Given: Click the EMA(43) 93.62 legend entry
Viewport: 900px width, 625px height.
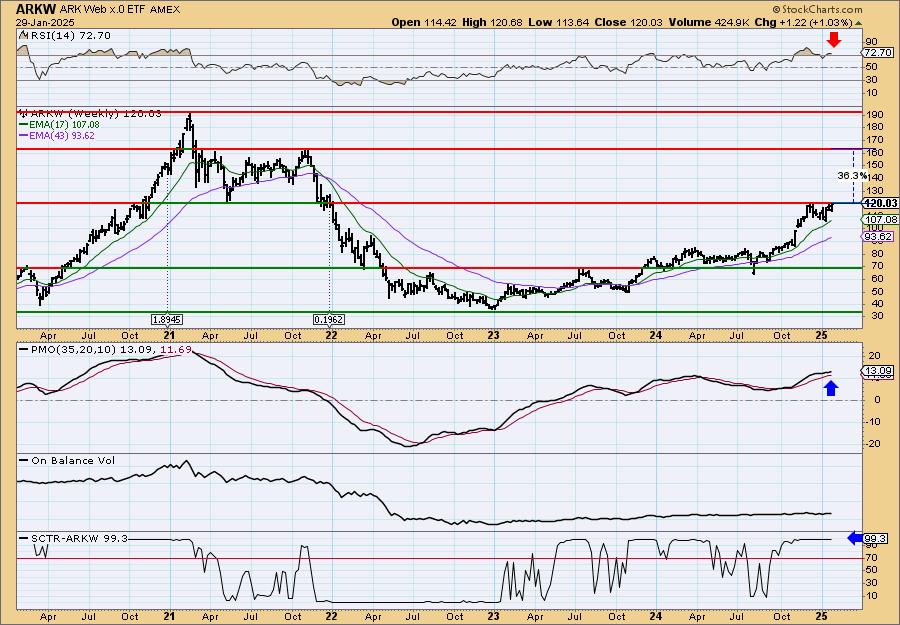Looking at the screenshot, I should tap(63, 136).
